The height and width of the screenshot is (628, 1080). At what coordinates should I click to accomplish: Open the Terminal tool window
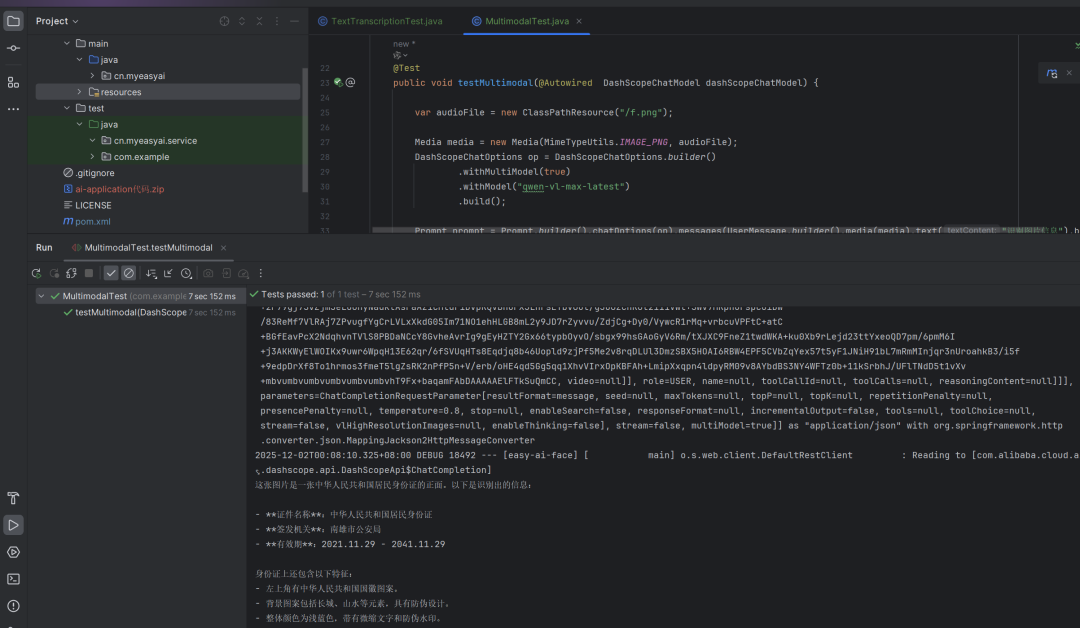tap(13, 578)
